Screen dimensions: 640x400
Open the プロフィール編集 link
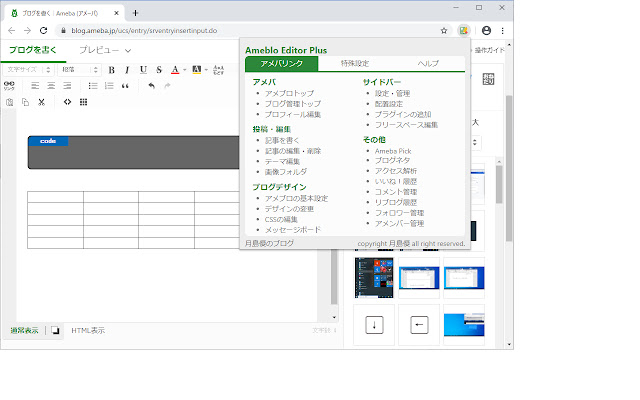[293, 115]
